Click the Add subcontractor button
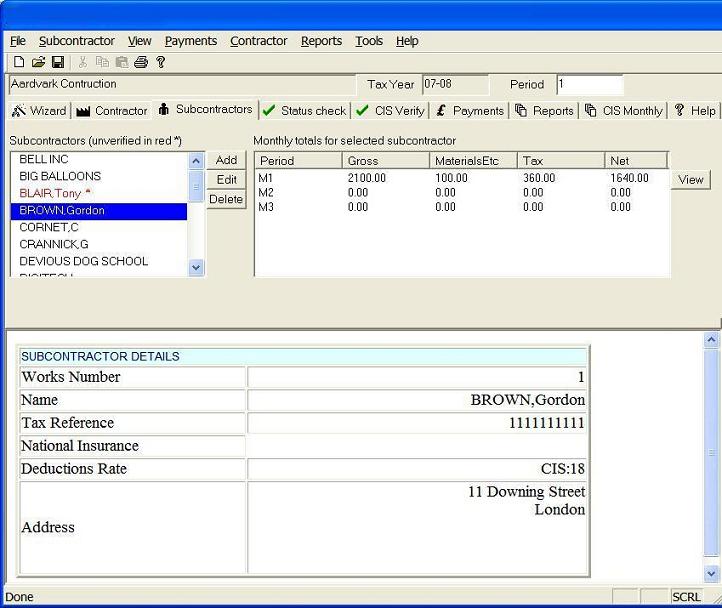 click(226, 160)
